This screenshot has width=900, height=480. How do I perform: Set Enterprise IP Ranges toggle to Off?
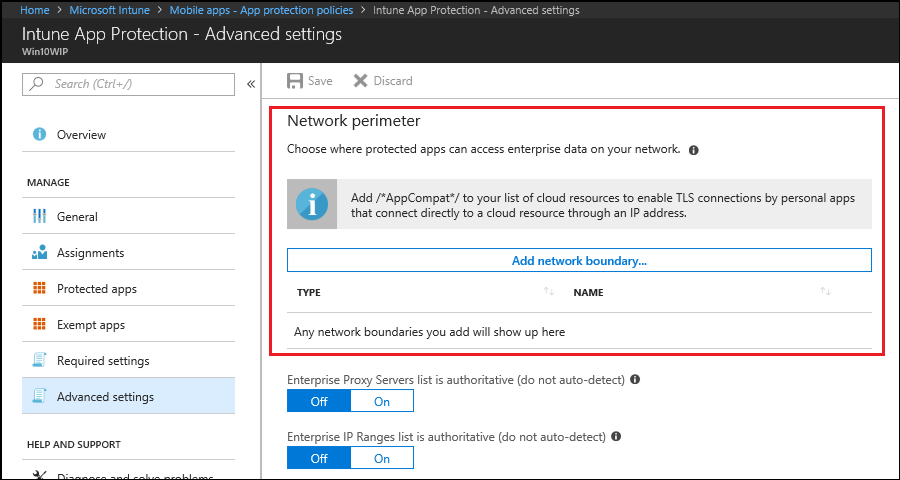coord(318,458)
